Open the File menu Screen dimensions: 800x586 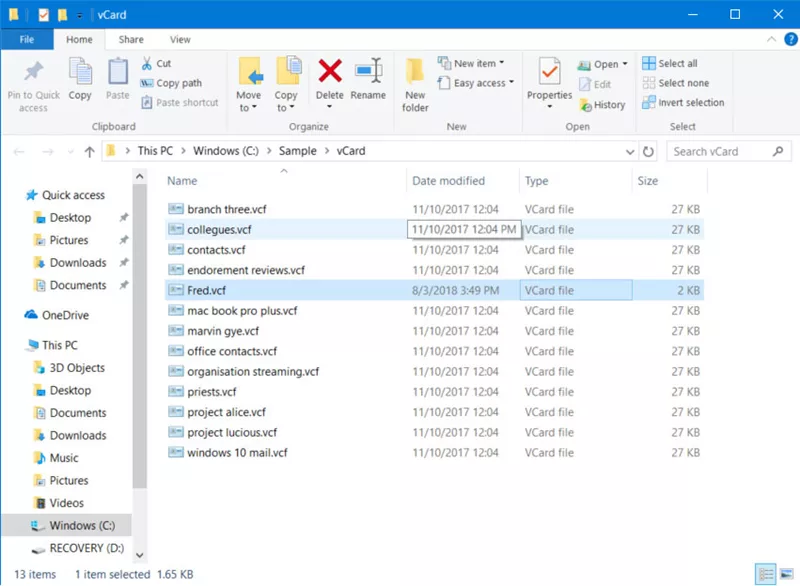point(27,39)
